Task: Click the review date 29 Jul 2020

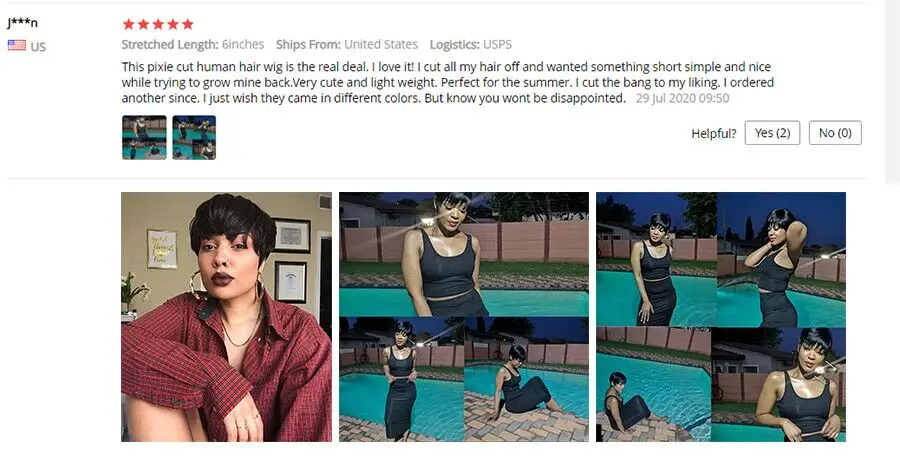Action: click(682, 98)
